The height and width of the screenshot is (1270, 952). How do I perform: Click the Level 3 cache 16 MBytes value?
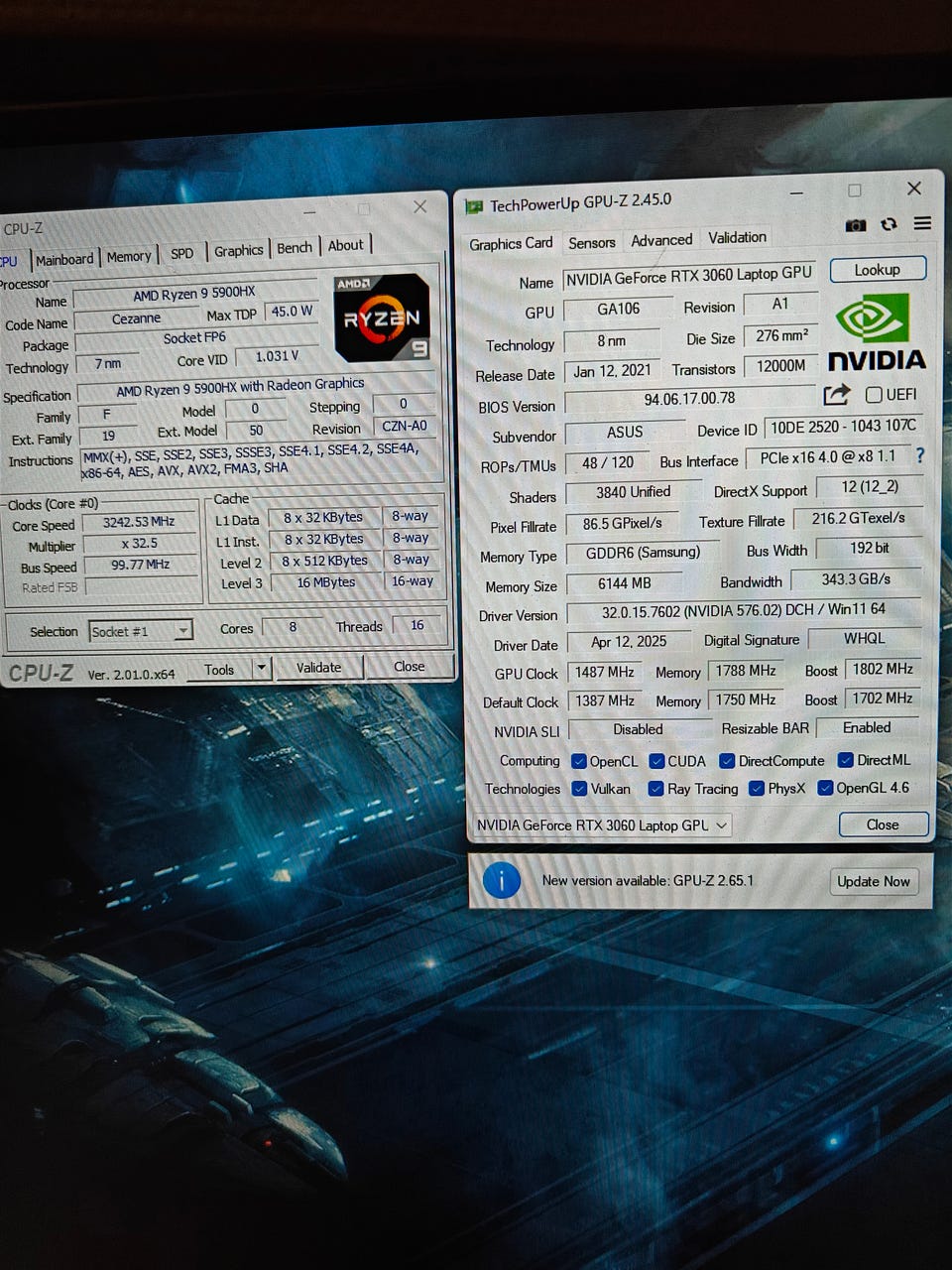pos(325,582)
